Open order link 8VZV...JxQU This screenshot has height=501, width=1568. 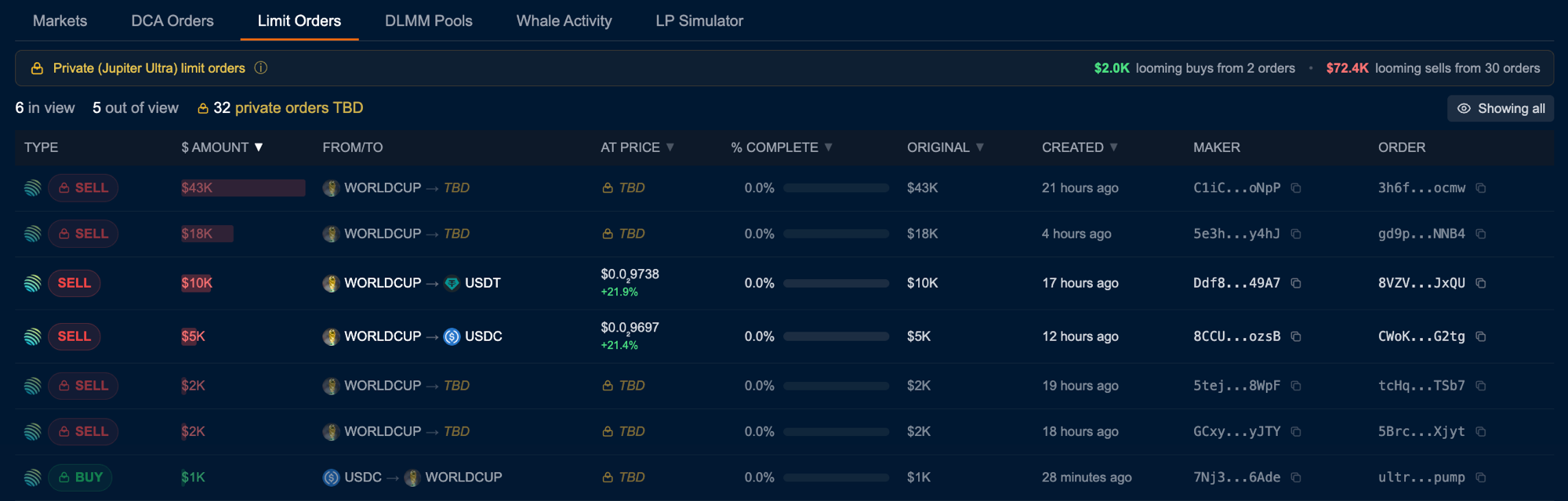tap(1421, 283)
